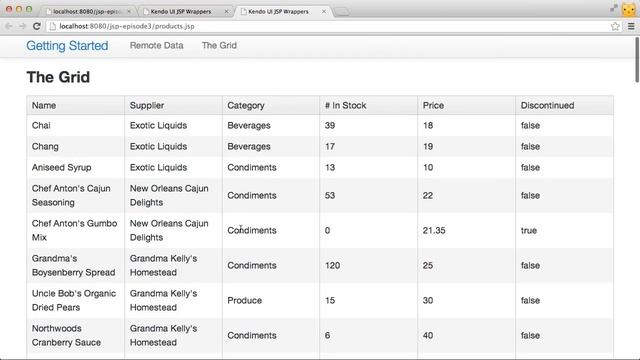Screen dimensions: 640x360
Task: Click the stock value 120
Action: pyautogui.click(x=332, y=265)
